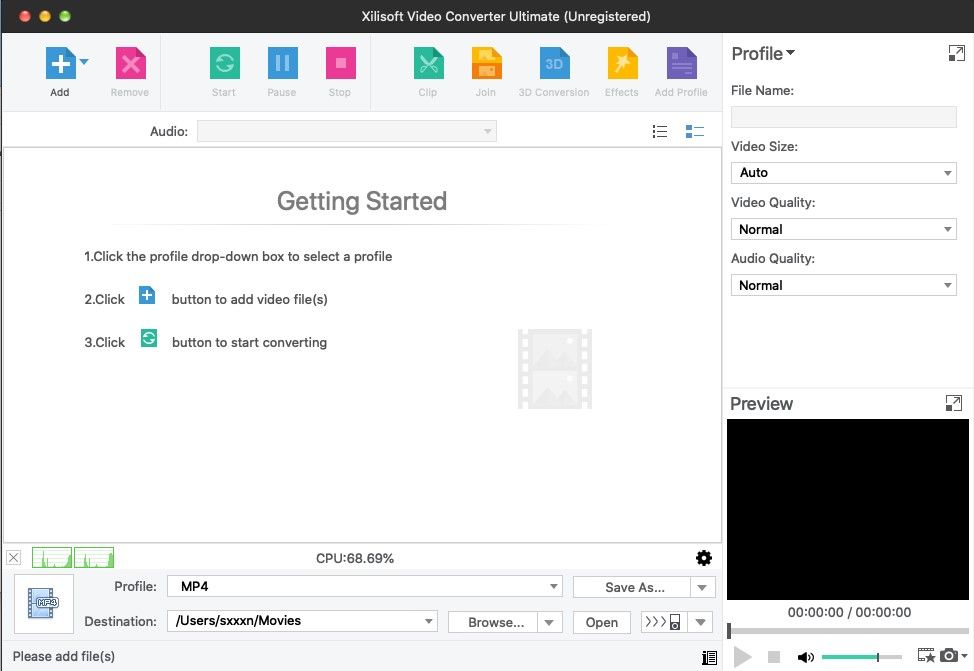The height and width of the screenshot is (671, 974).
Task: Expand the Profile format dropdown showing MP4
Action: pos(553,586)
